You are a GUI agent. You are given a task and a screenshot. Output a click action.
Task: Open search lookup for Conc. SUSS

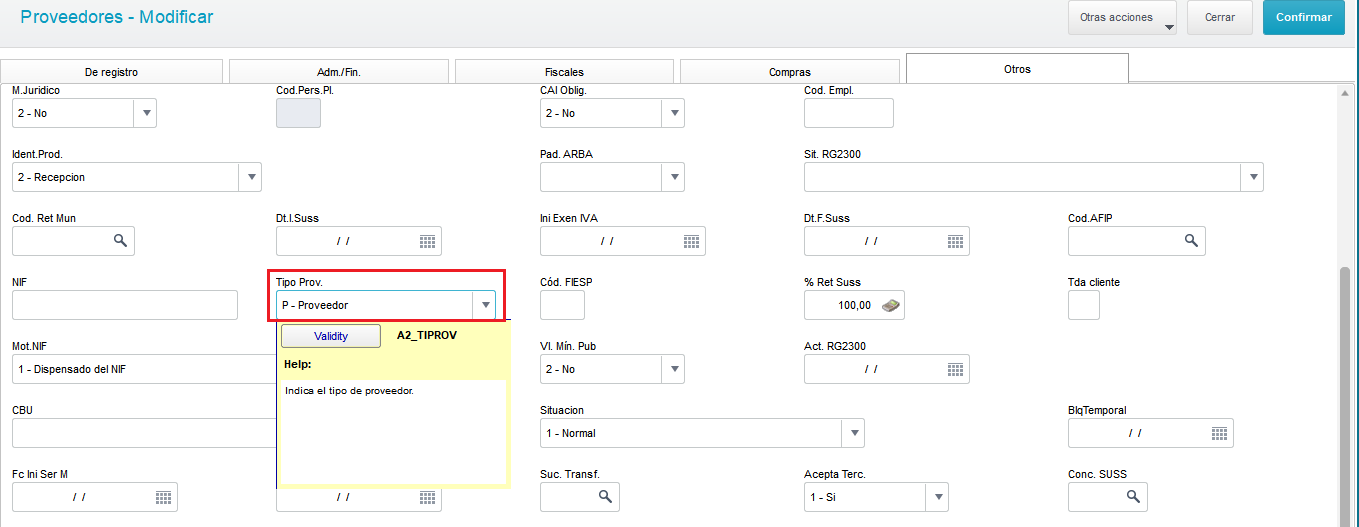click(1133, 497)
